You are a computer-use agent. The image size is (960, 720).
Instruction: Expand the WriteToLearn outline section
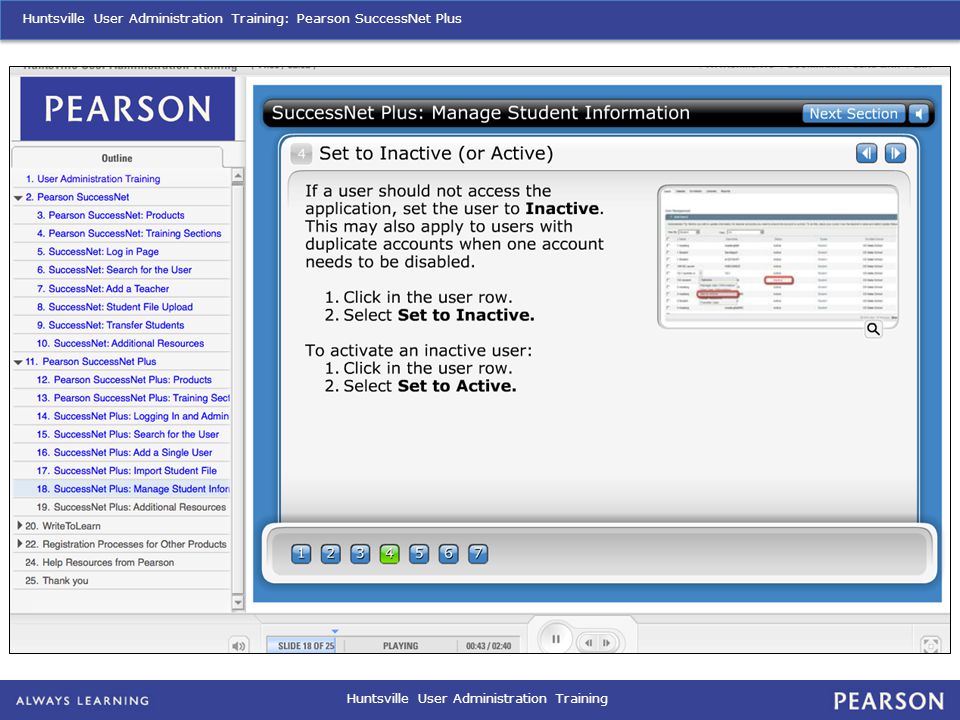20,525
